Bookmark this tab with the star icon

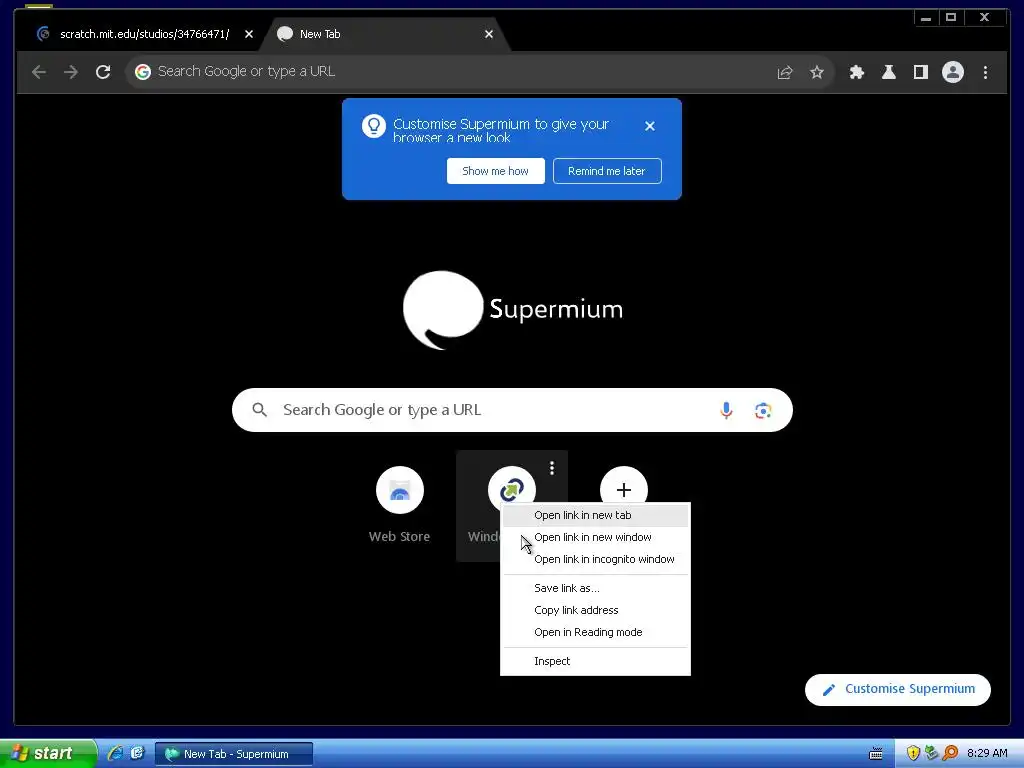point(817,72)
